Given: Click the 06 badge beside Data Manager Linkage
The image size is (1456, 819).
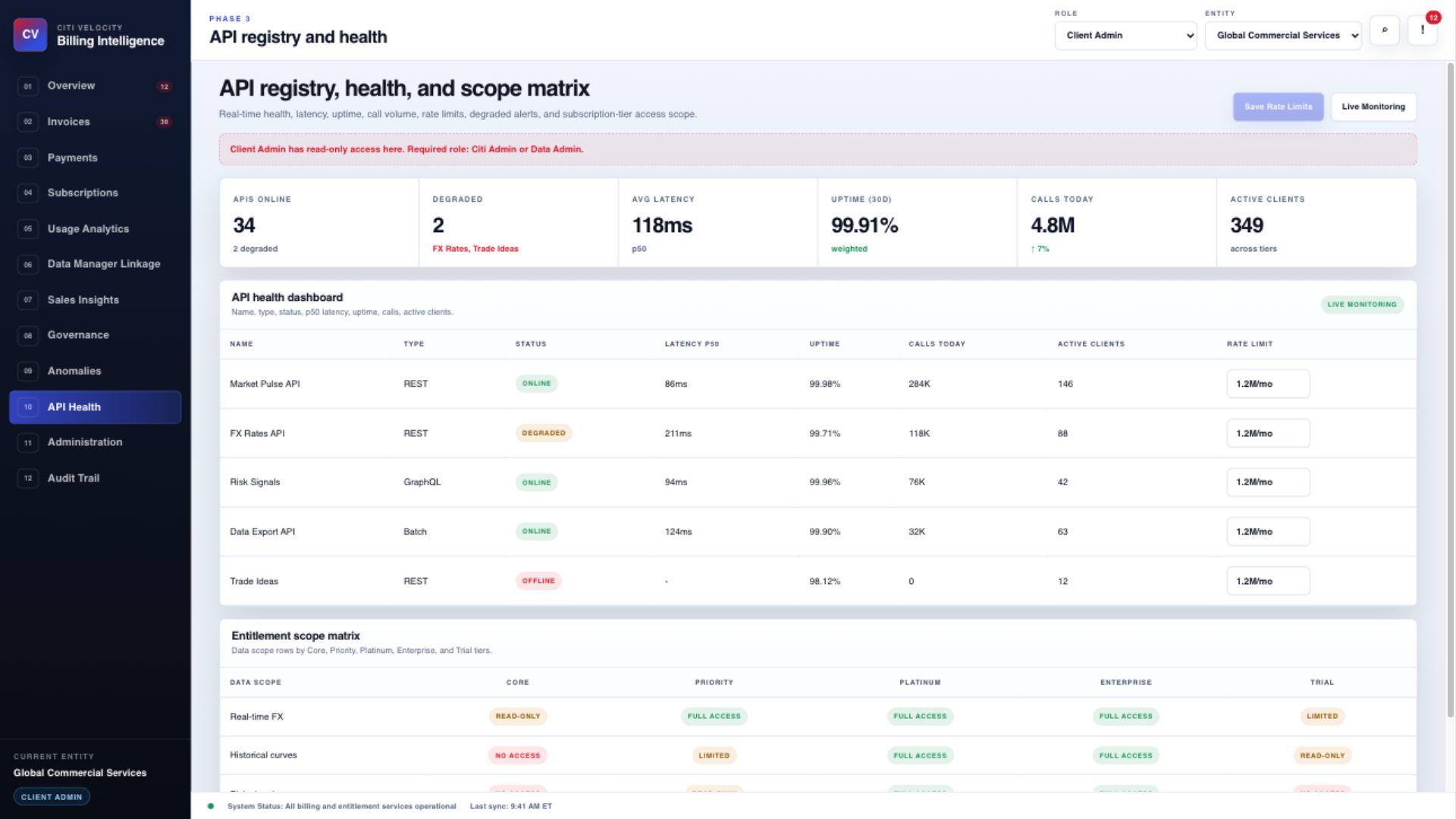Looking at the screenshot, I should [x=28, y=265].
